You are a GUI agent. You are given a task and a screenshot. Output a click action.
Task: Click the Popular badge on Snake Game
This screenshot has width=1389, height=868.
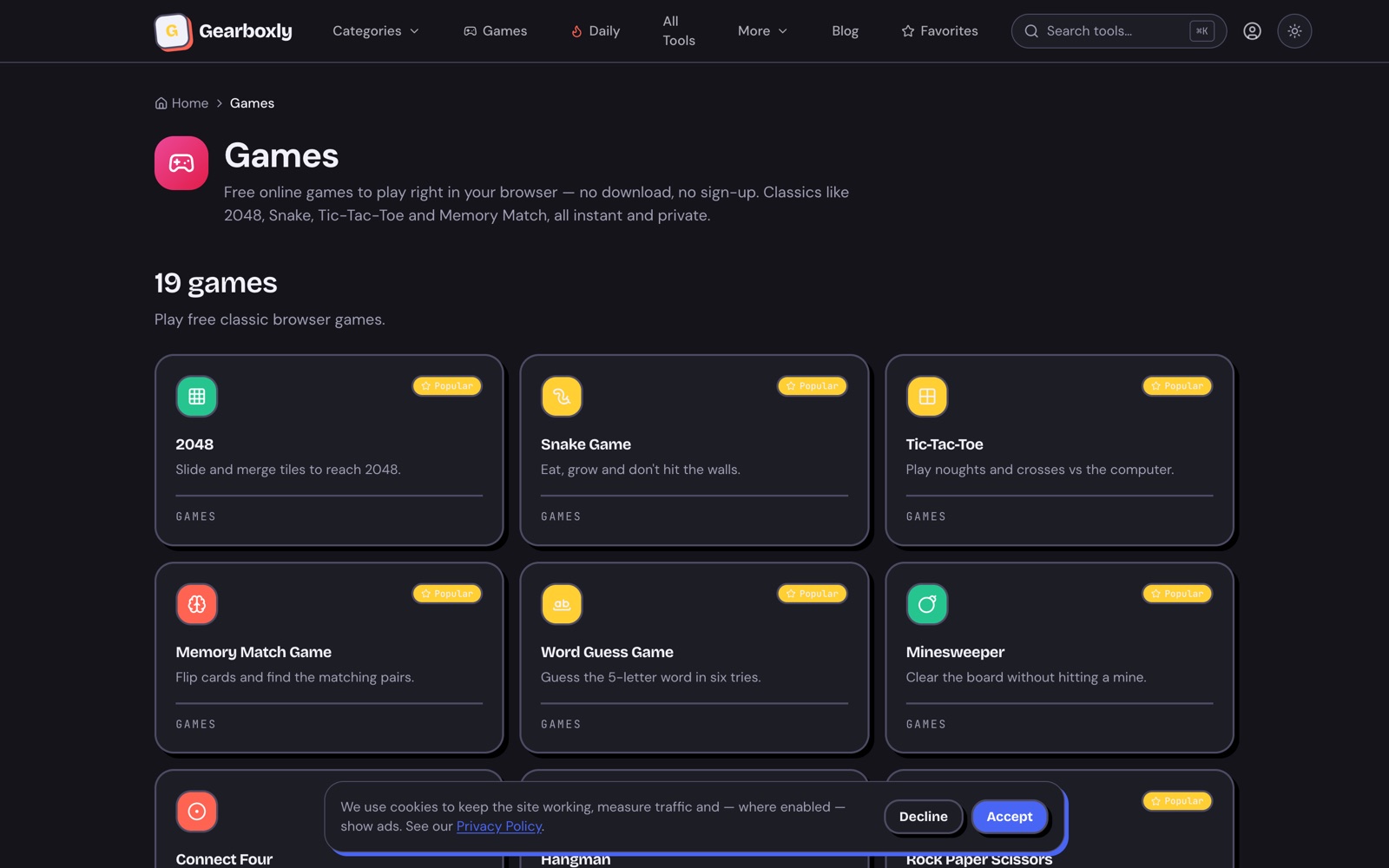click(x=813, y=386)
